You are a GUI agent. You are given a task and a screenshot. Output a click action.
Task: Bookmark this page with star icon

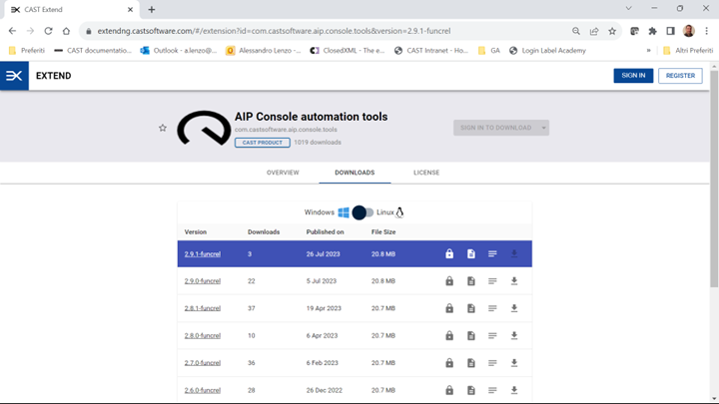coord(612,31)
